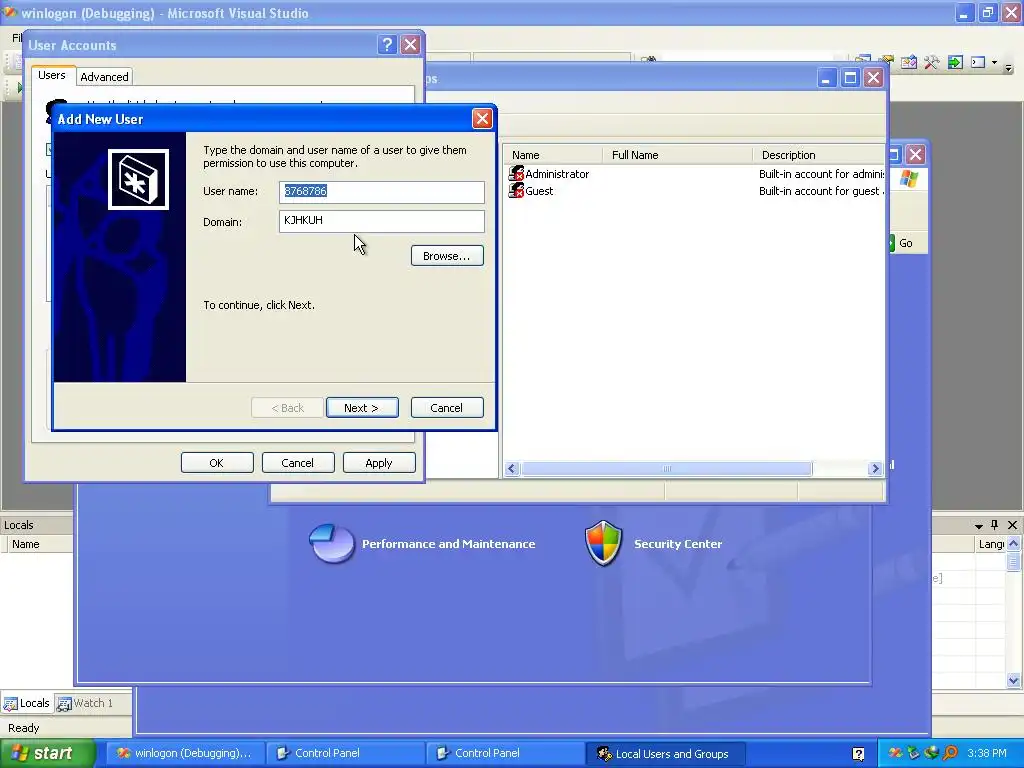The height and width of the screenshot is (768, 1024).
Task: Restore down the Visual Studio window
Action: click(x=988, y=12)
